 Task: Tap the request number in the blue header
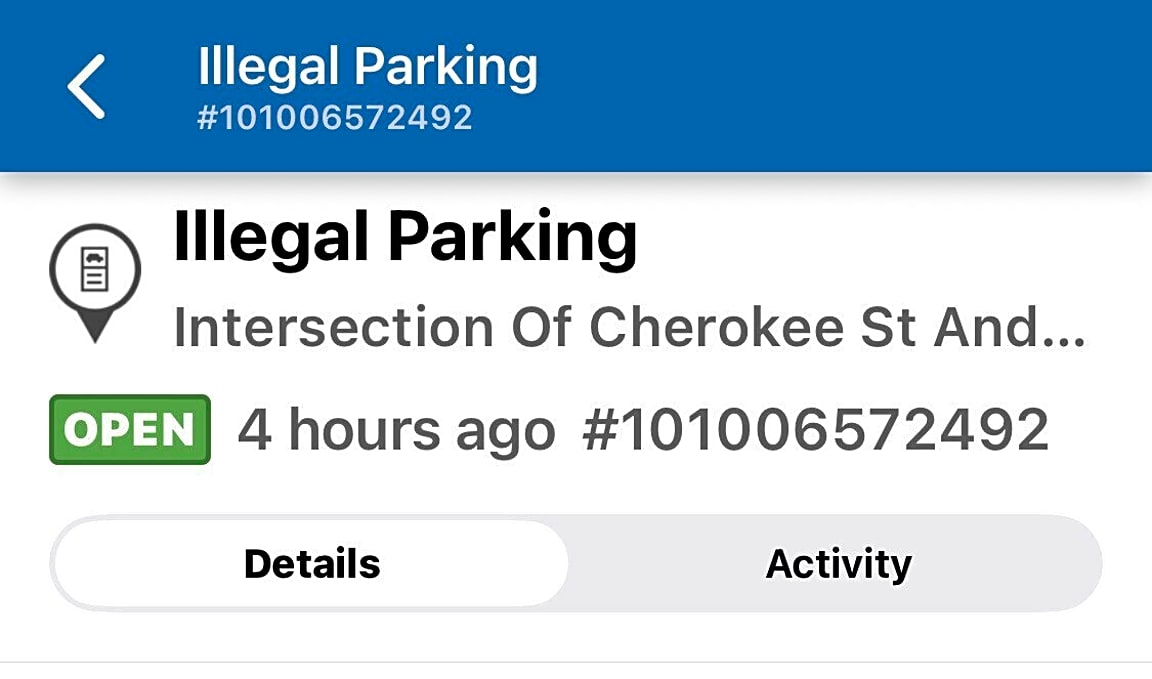(x=335, y=118)
